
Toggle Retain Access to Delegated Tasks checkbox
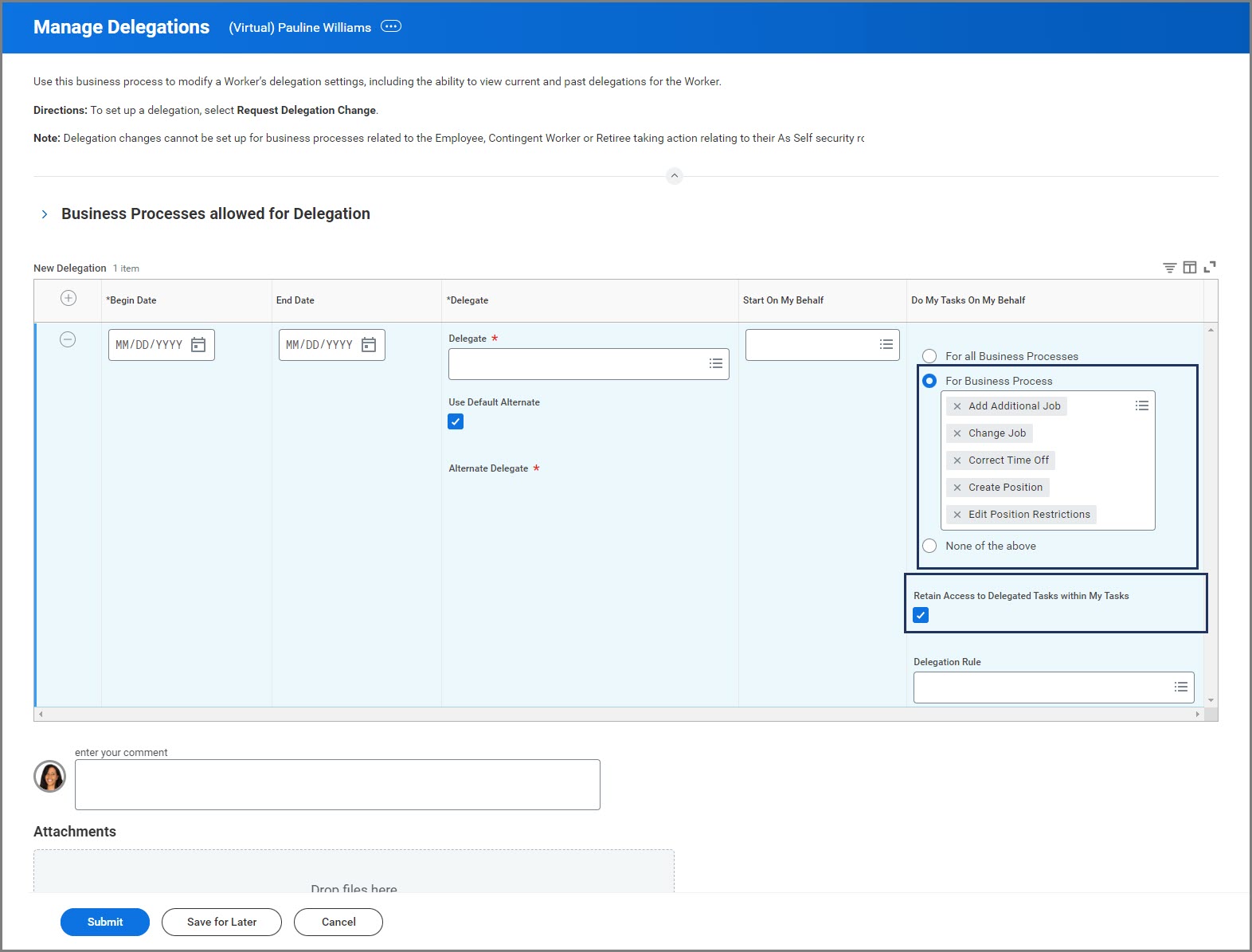pyautogui.click(x=921, y=615)
